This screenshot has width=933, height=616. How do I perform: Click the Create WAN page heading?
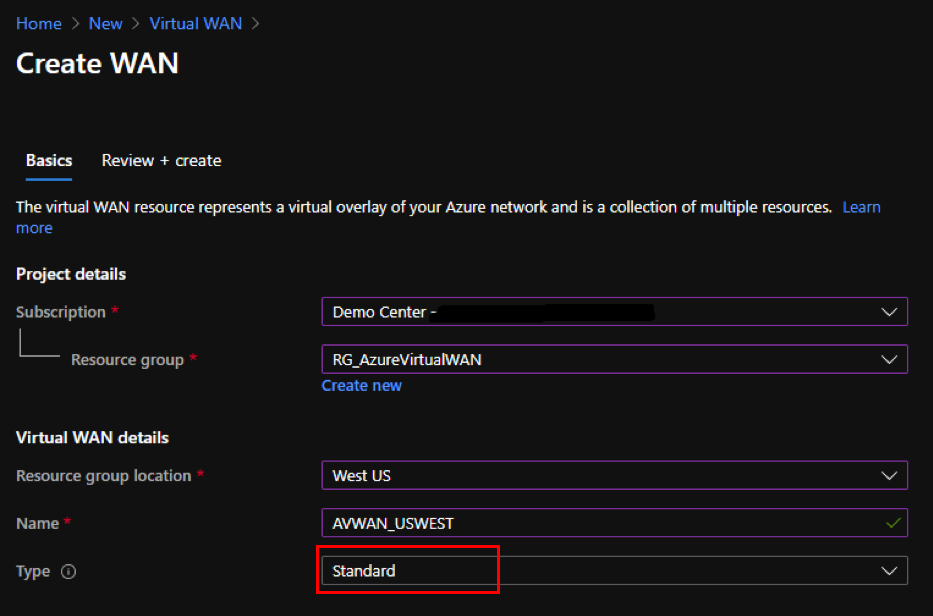(x=98, y=63)
